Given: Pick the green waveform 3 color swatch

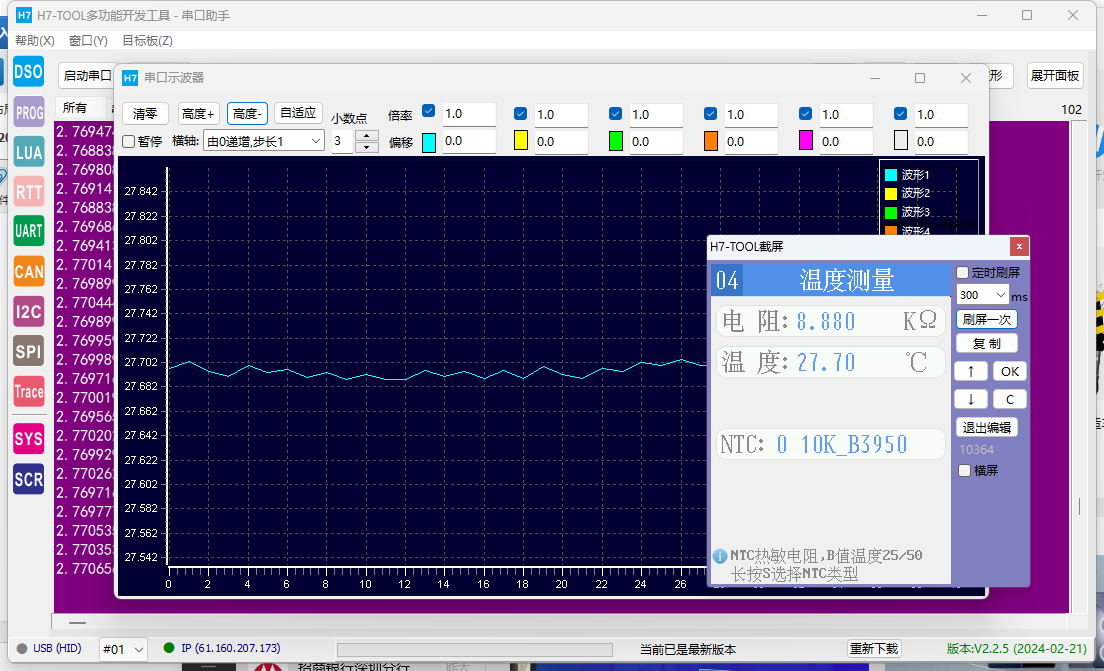Looking at the screenshot, I should pyautogui.click(x=616, y=141).
